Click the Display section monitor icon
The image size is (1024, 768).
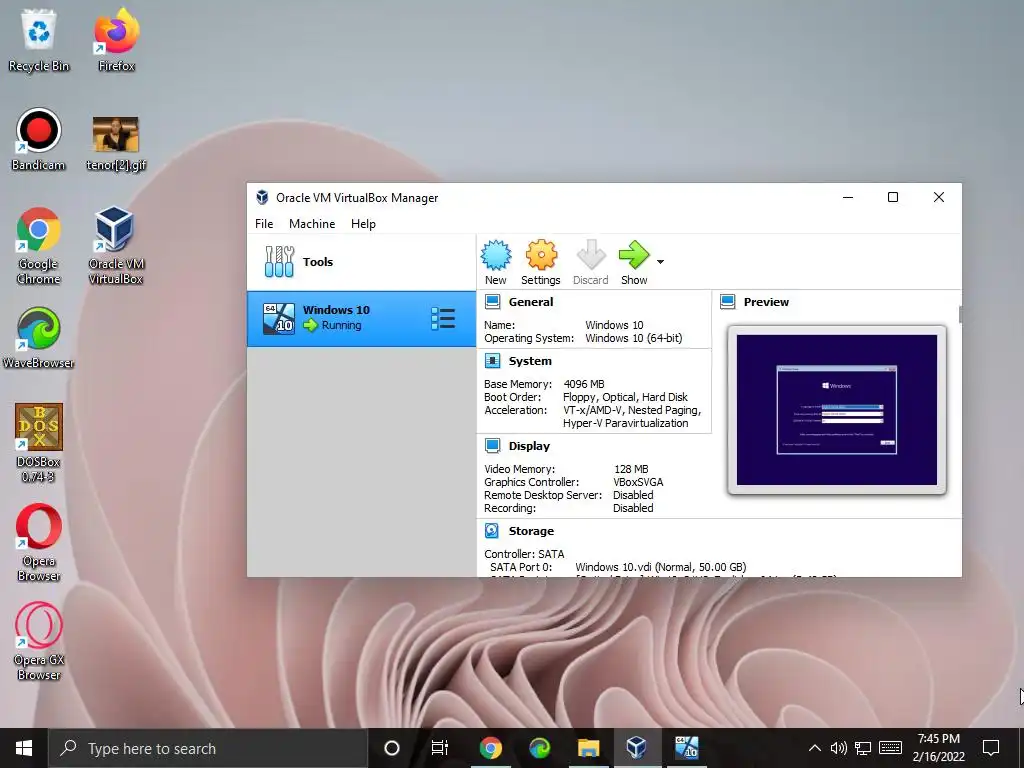(x=492, y=446)
